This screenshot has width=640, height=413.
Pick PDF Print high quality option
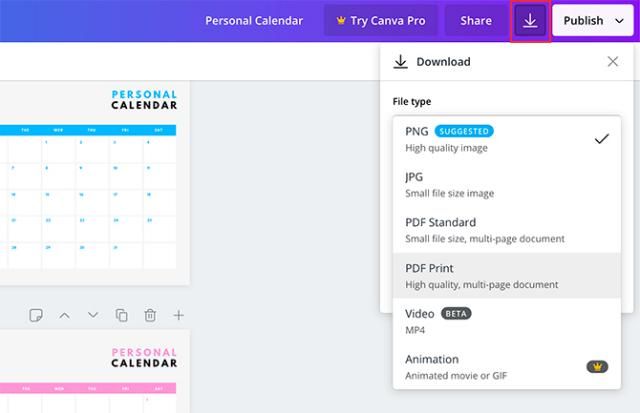click(x=507, y=276)
